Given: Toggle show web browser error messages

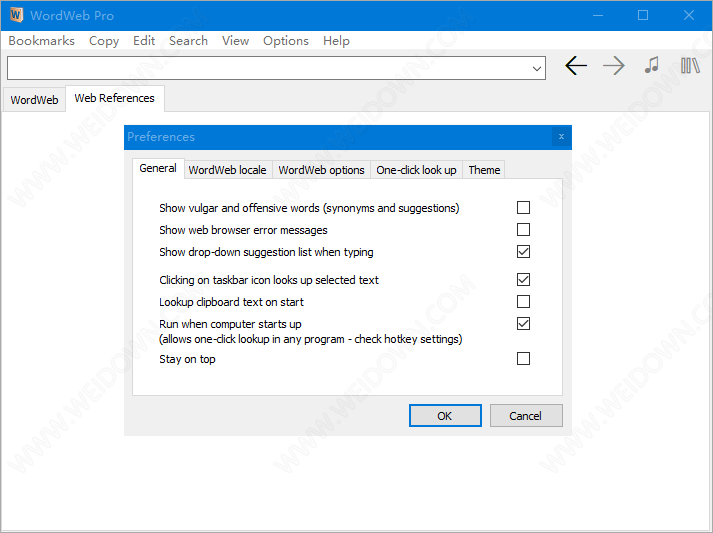Looking at the screenshot, I should tap(523, 230).
